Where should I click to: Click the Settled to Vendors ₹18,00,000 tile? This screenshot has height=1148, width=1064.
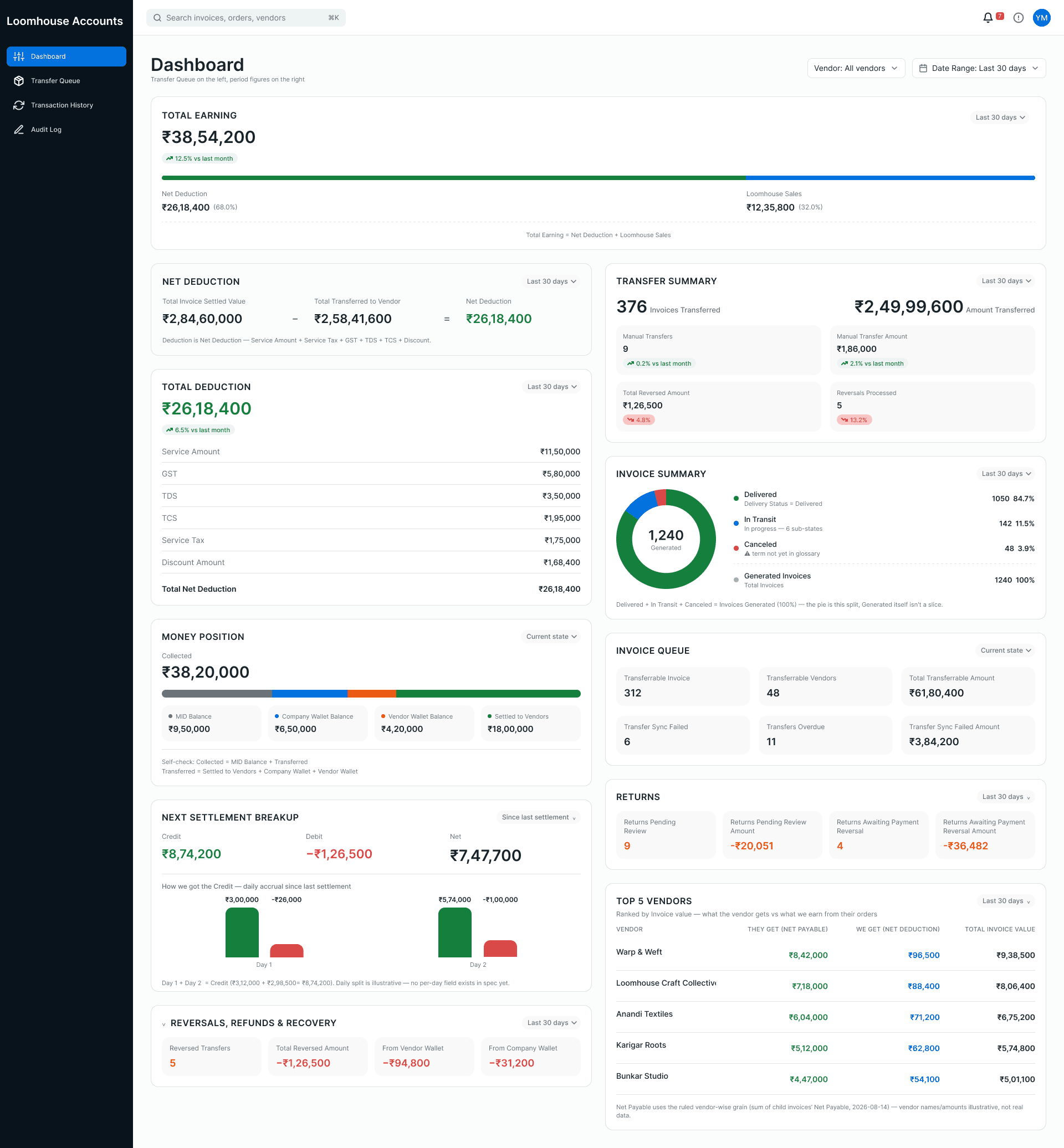[530, 723]
